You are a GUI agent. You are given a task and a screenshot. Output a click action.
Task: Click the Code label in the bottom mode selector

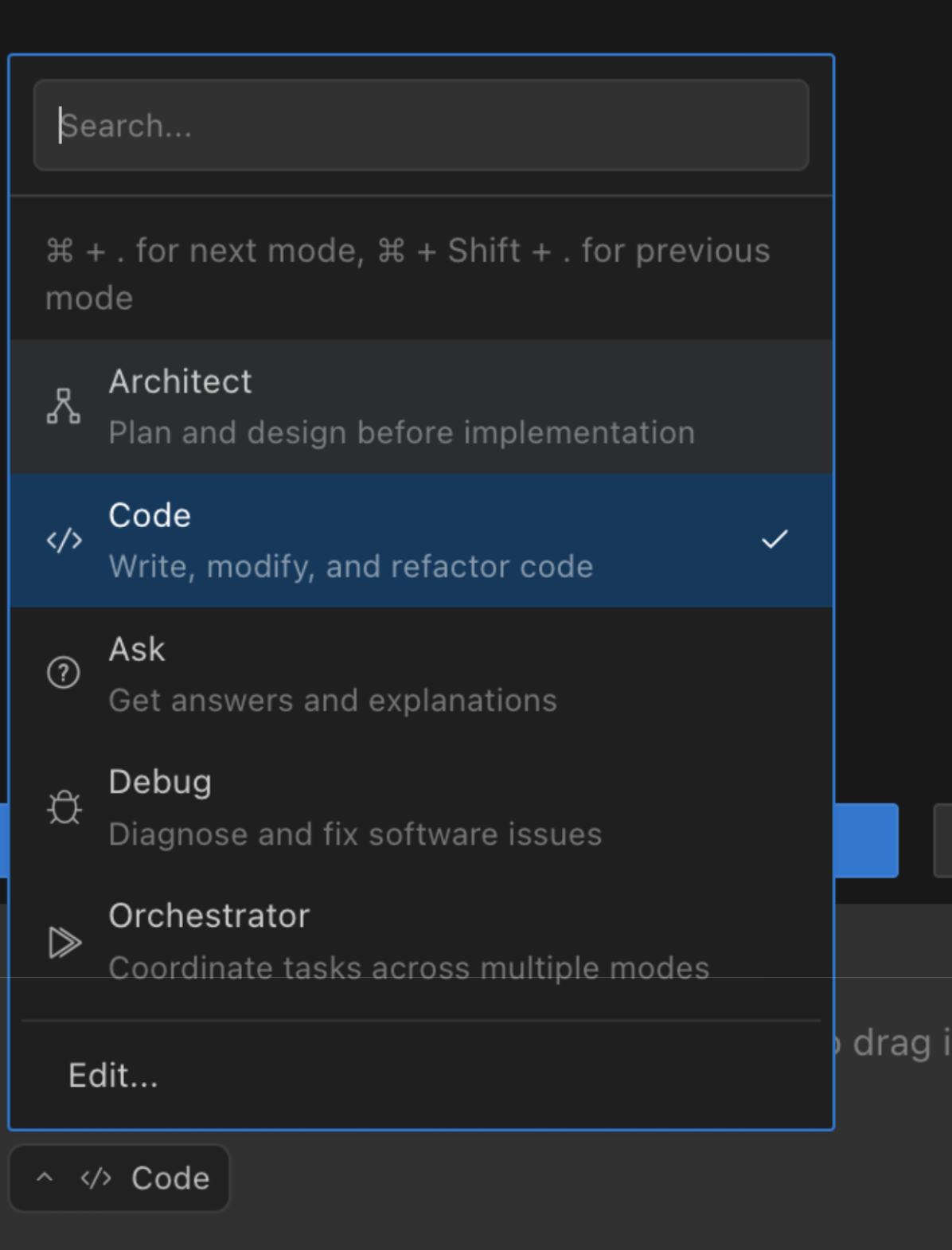(x=170, y=1178)
